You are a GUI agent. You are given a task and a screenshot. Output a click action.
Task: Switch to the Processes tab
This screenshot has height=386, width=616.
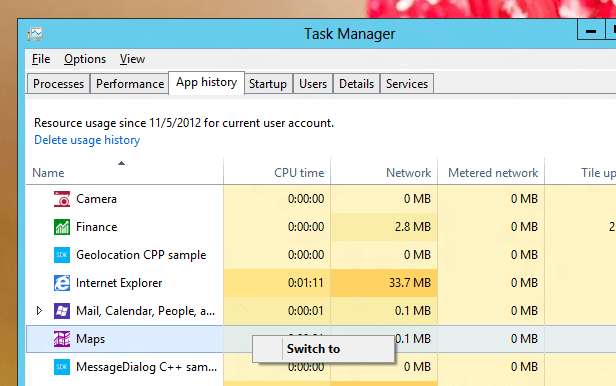click(x=59, y=84)
